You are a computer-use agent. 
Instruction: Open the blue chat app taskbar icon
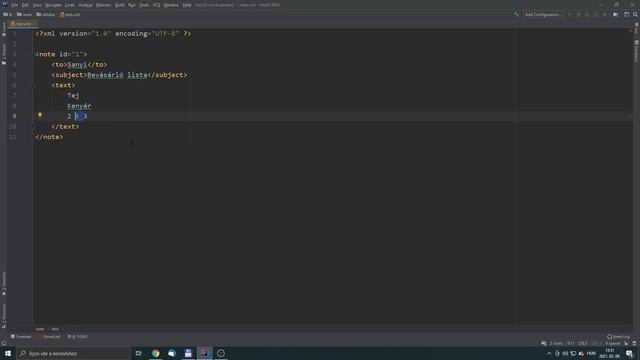(x=172, y=353)
